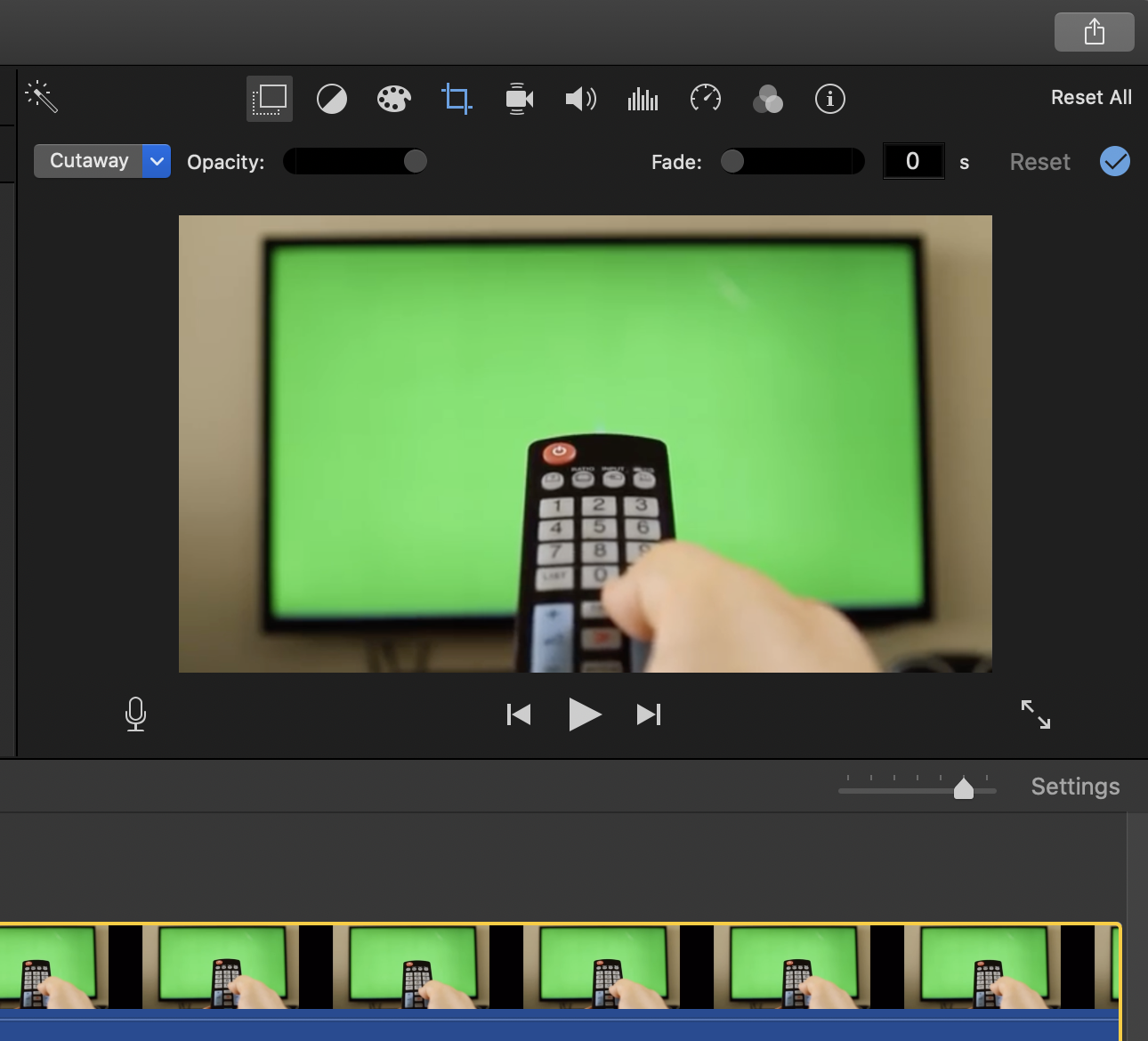Screen dimensions: 1148x1041
Task: Click the Reset button next to Fade
Action: [x=1039, y=161]
